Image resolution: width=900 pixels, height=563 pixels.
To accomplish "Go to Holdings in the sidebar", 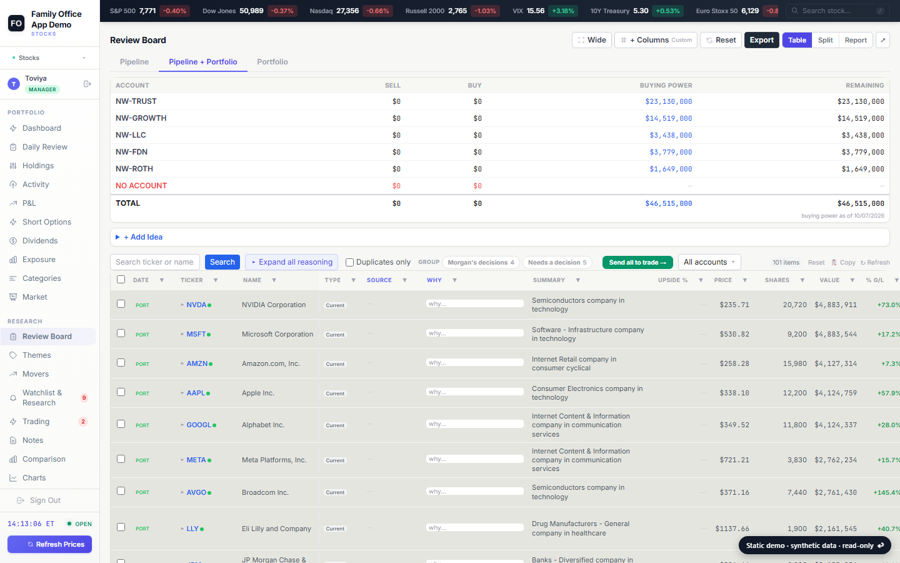I will (38, 165).
